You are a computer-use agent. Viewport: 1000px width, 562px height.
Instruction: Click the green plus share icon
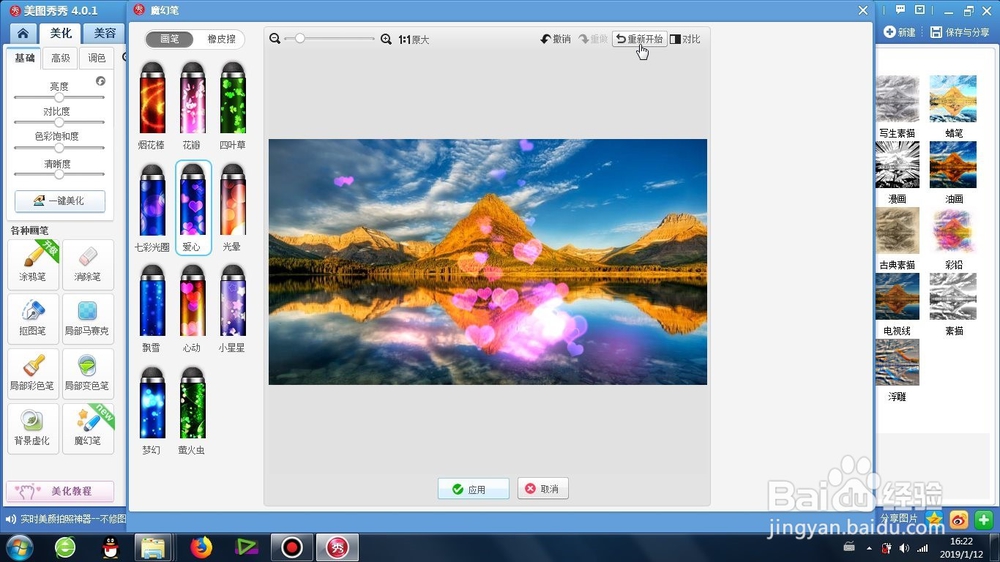pyautogui.click(x=983, y=520)
